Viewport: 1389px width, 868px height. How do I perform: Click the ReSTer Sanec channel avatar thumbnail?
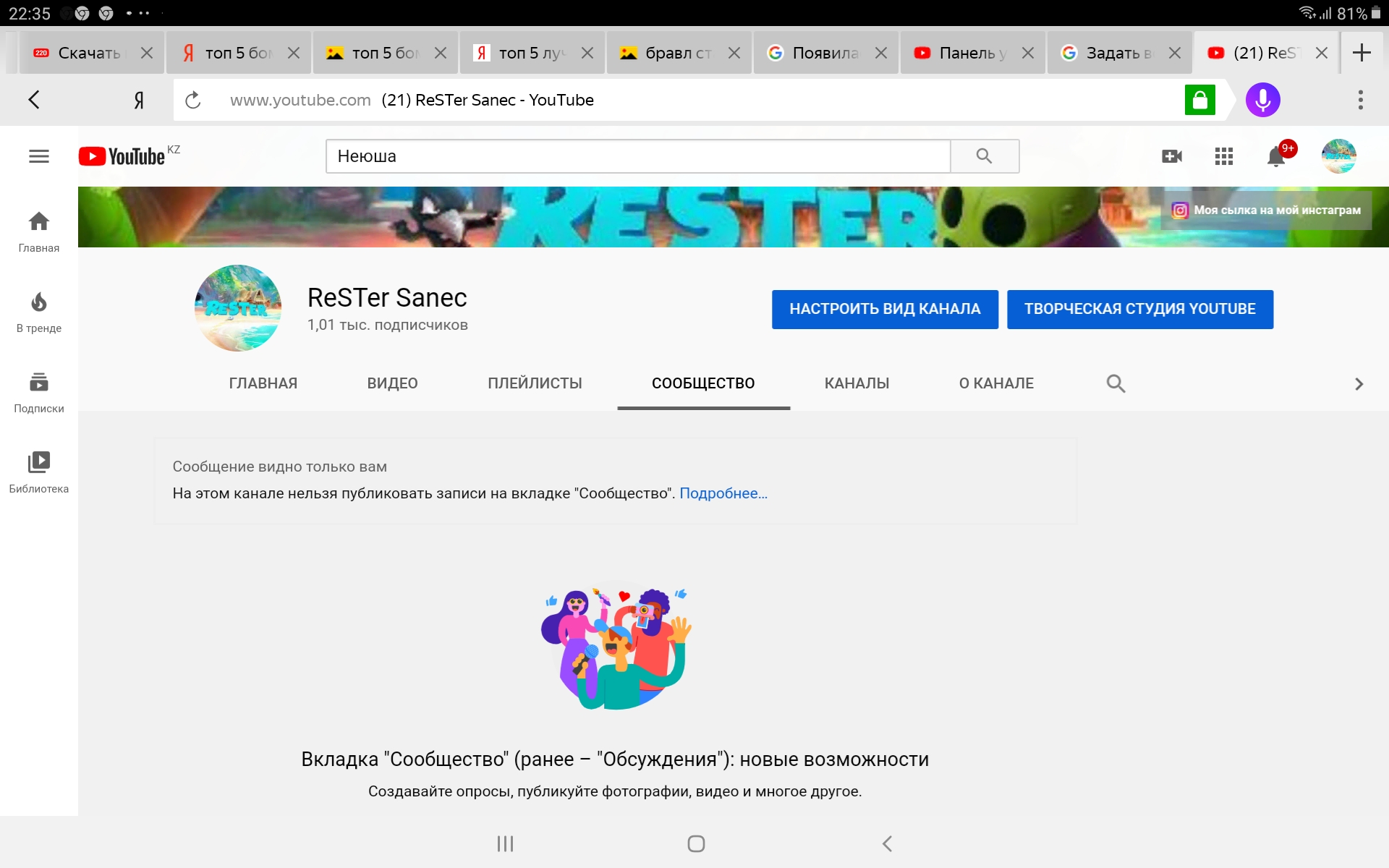pyautogui.click(x=239, y=307)
